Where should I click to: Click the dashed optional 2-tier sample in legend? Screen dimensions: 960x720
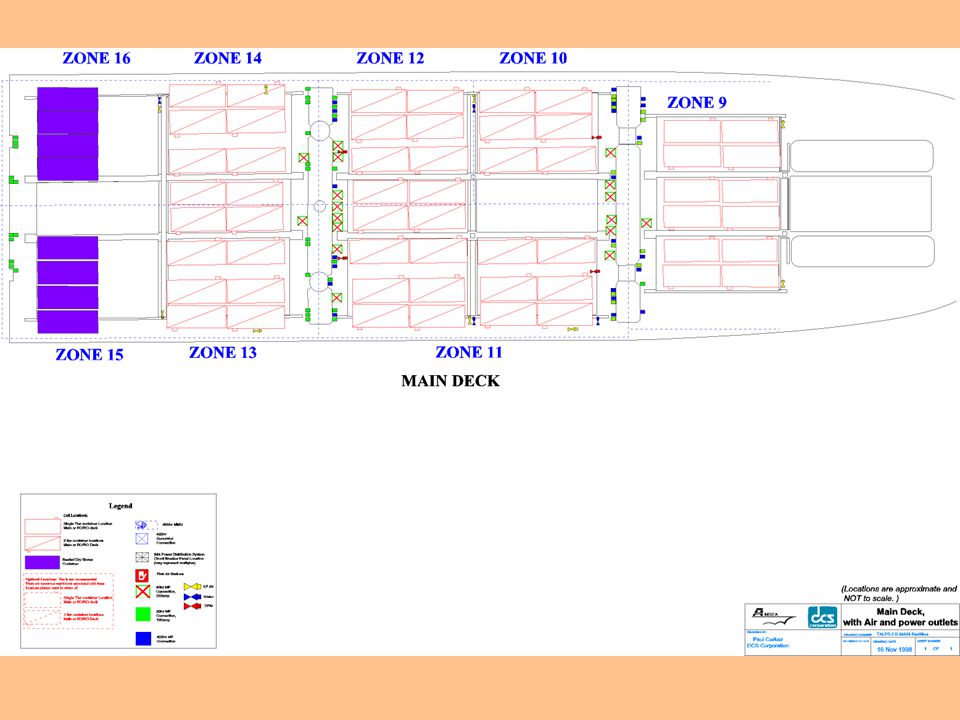tap(42, 617)
